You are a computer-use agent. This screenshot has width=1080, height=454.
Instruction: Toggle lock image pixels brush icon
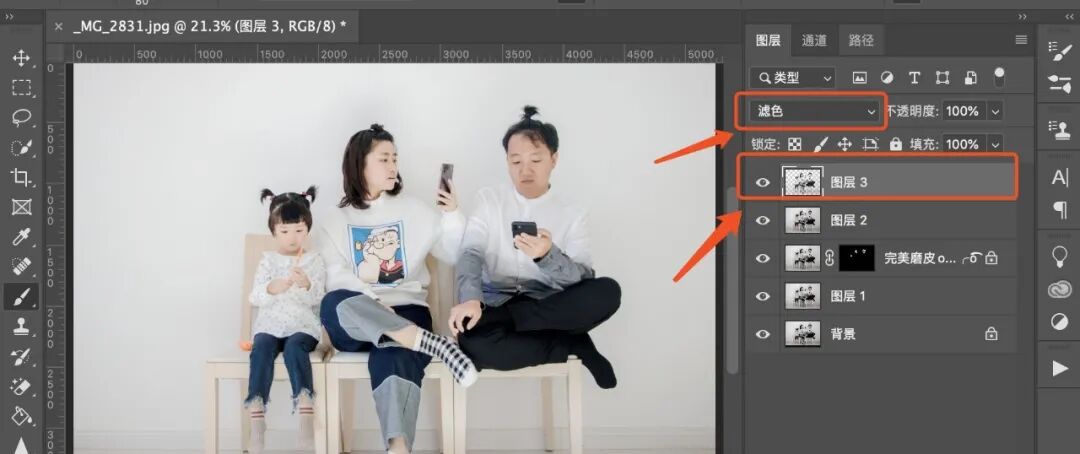[x=820, y=144]
